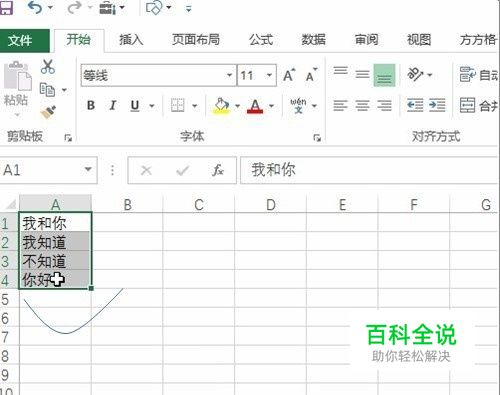Click the fx Insert Function icon
This screenshot has height=395, width=500.
218,170
